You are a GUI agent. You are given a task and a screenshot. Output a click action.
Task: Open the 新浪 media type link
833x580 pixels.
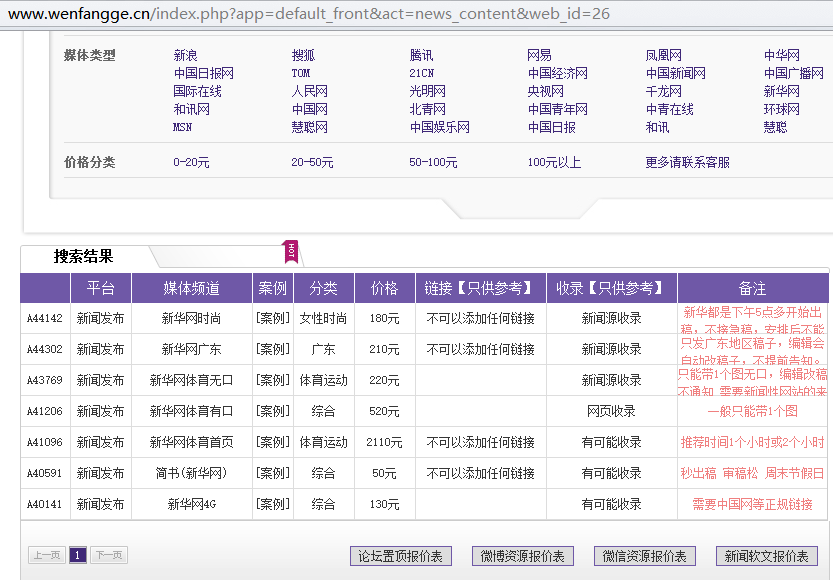click(x=185, y=56)
